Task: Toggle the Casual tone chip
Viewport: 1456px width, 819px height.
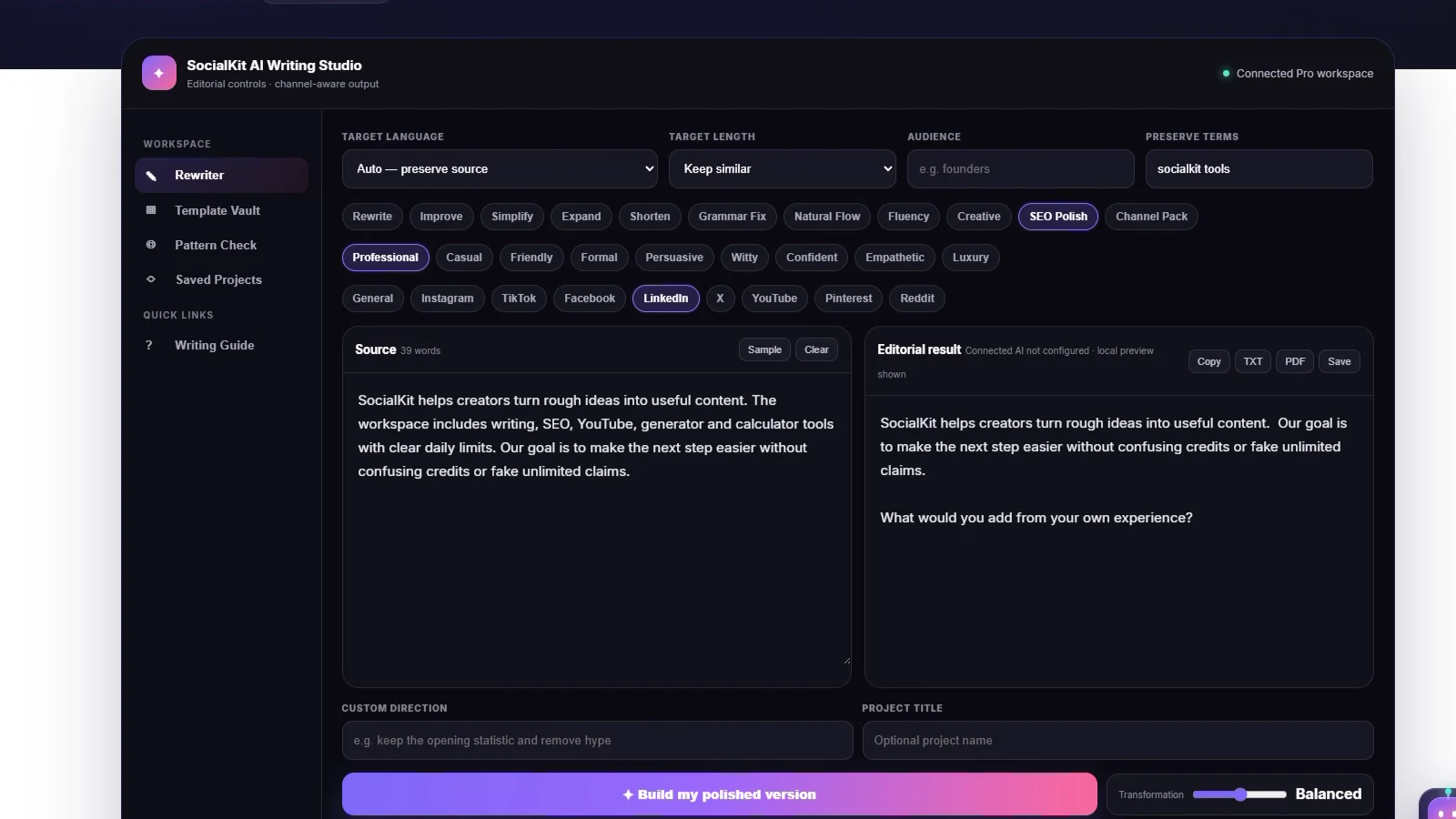Action: point(464,258)
